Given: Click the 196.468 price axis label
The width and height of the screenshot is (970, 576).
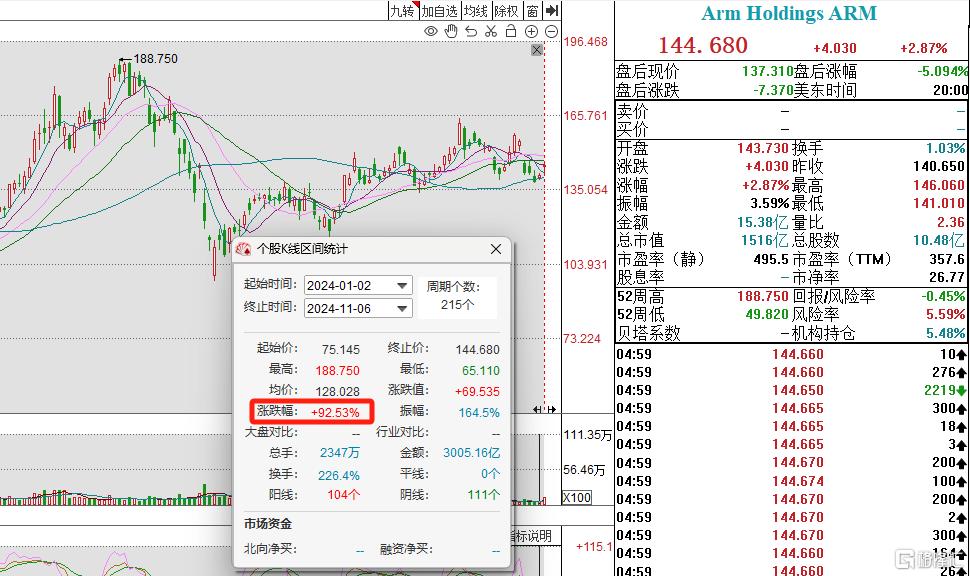Looking at the screenshot, I should pyautogui.click(x=585, y=42).
